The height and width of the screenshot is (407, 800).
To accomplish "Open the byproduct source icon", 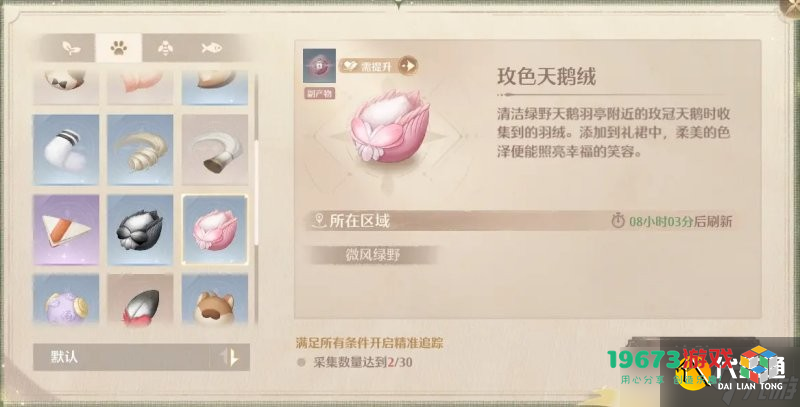I will tap(319, 66).
